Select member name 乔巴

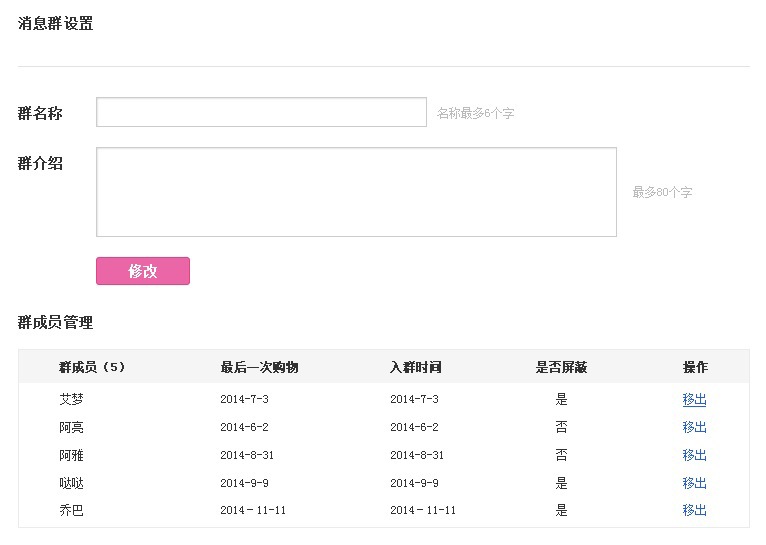click(x=71, y=510)
